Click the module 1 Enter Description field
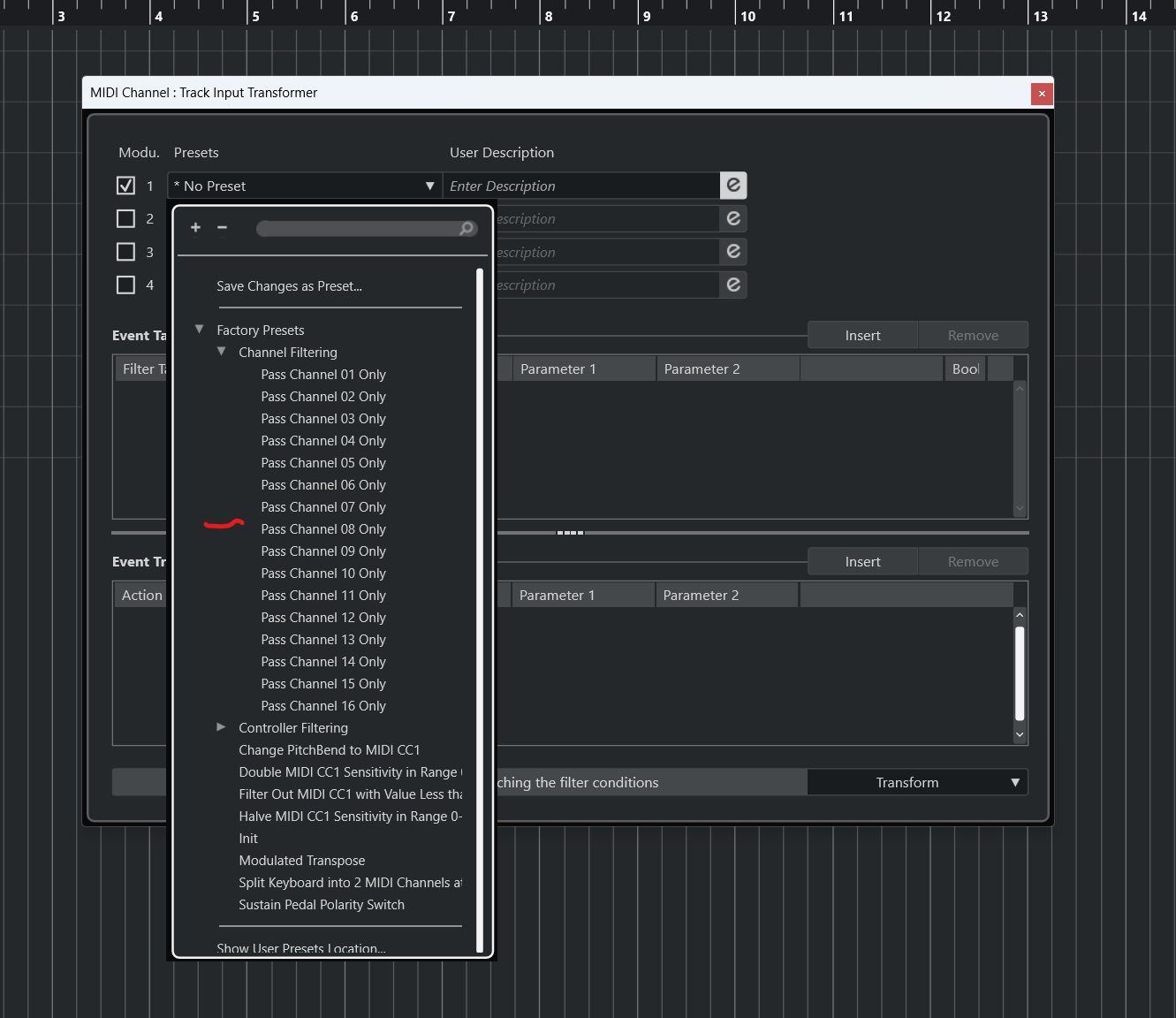The image size is (1176, 1018). [581, 186]
